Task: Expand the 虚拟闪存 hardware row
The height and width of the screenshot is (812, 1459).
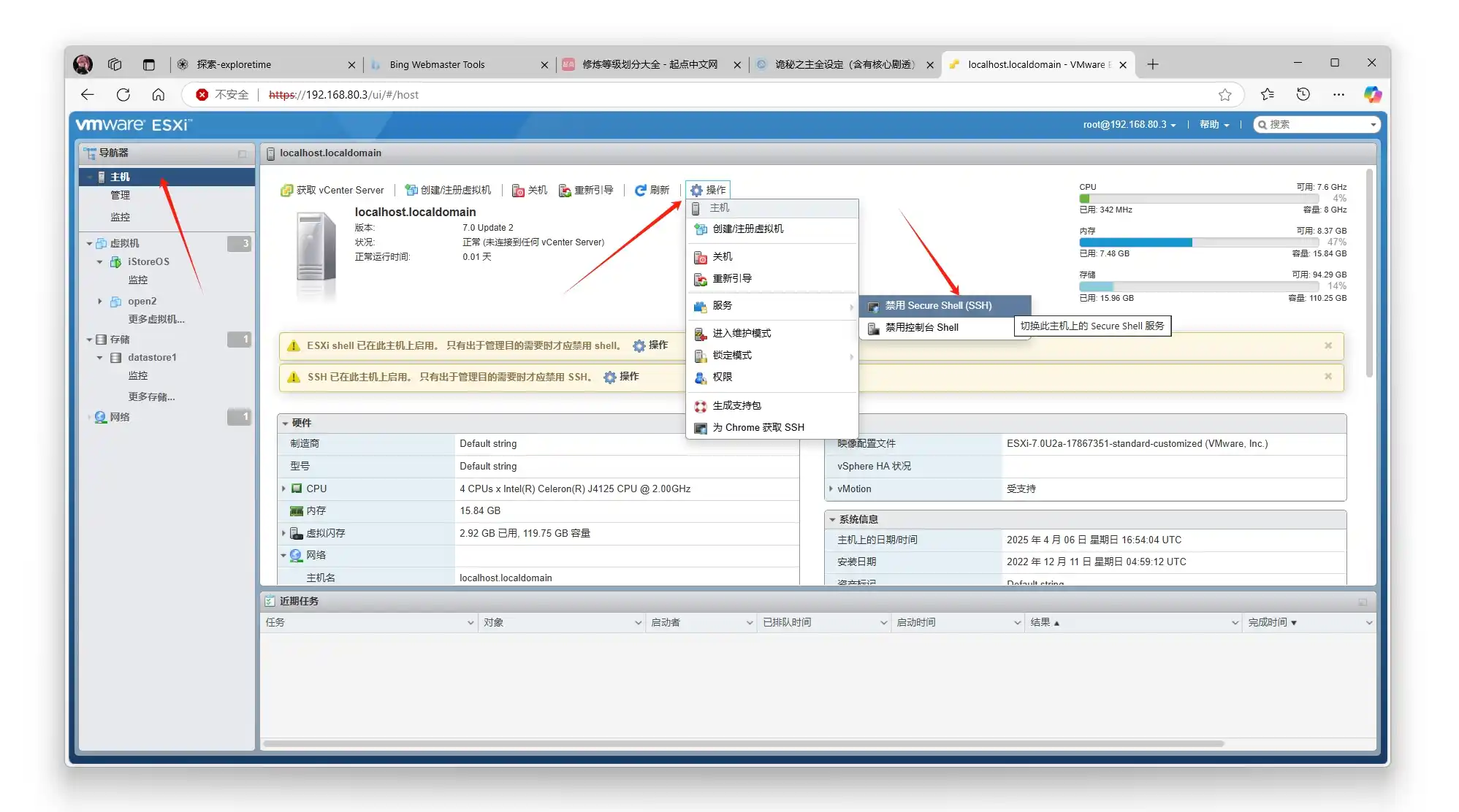Action: 283,533
